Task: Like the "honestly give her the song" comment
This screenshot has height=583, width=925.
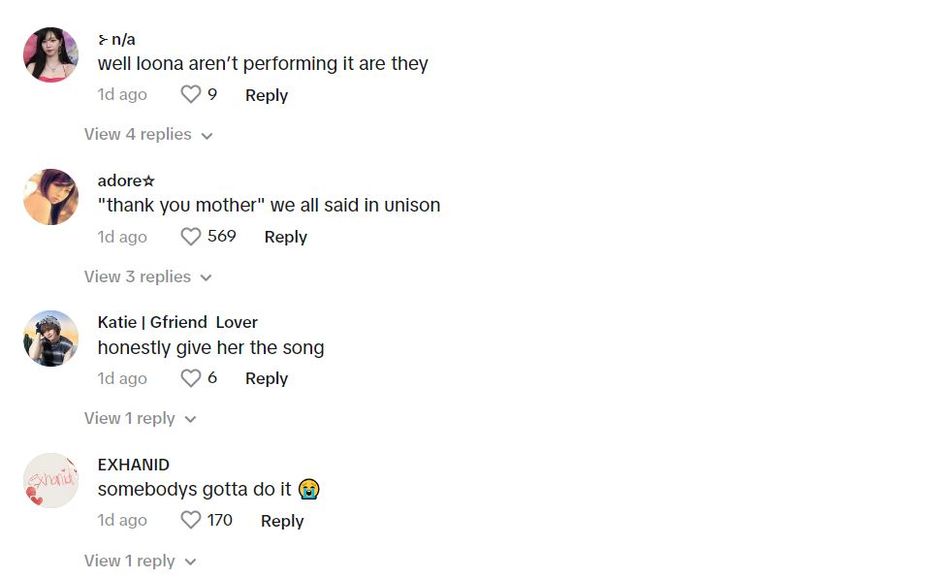Action: coord(190,378)
